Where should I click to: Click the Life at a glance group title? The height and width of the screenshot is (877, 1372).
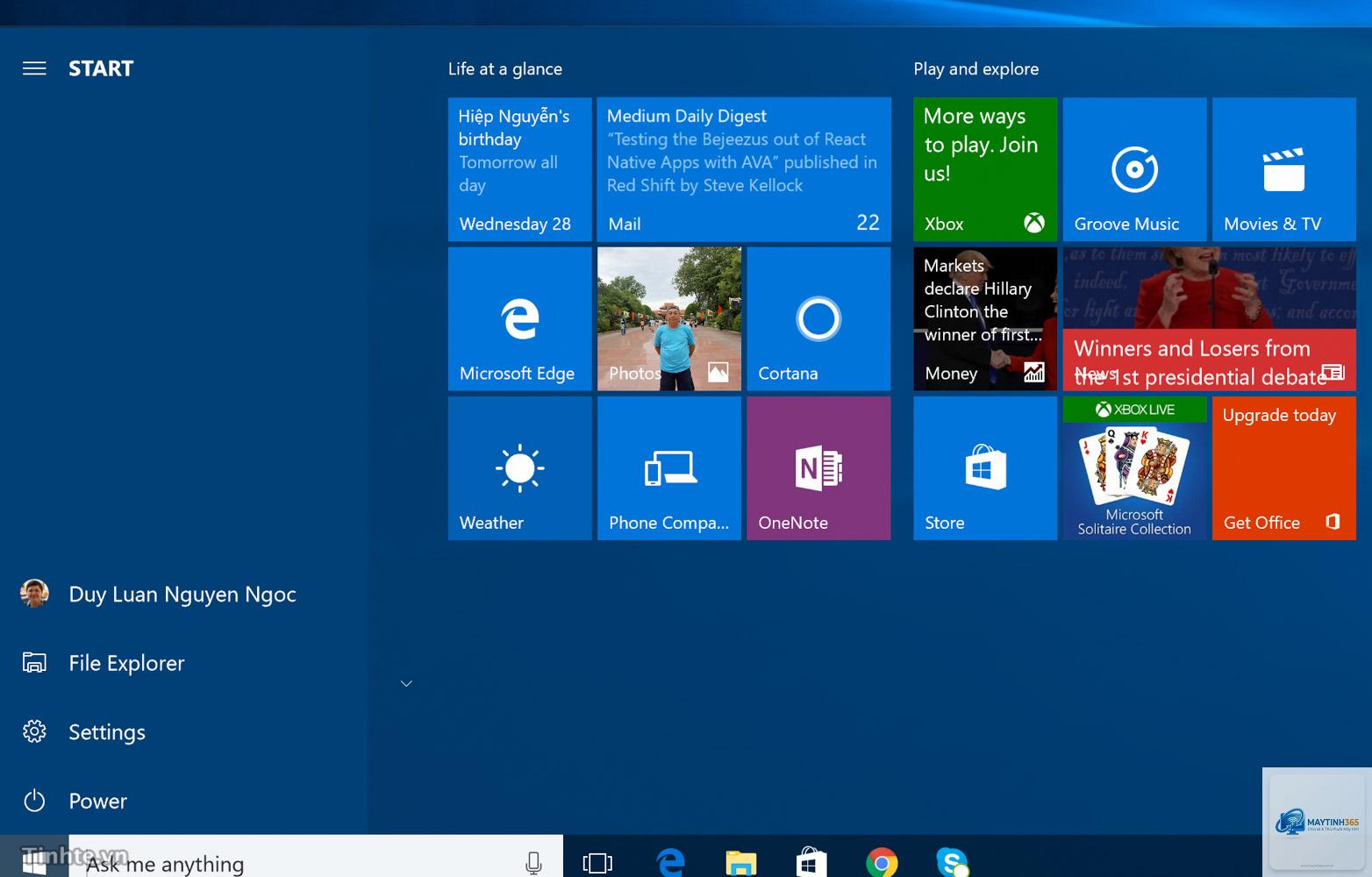coord(505,69)
